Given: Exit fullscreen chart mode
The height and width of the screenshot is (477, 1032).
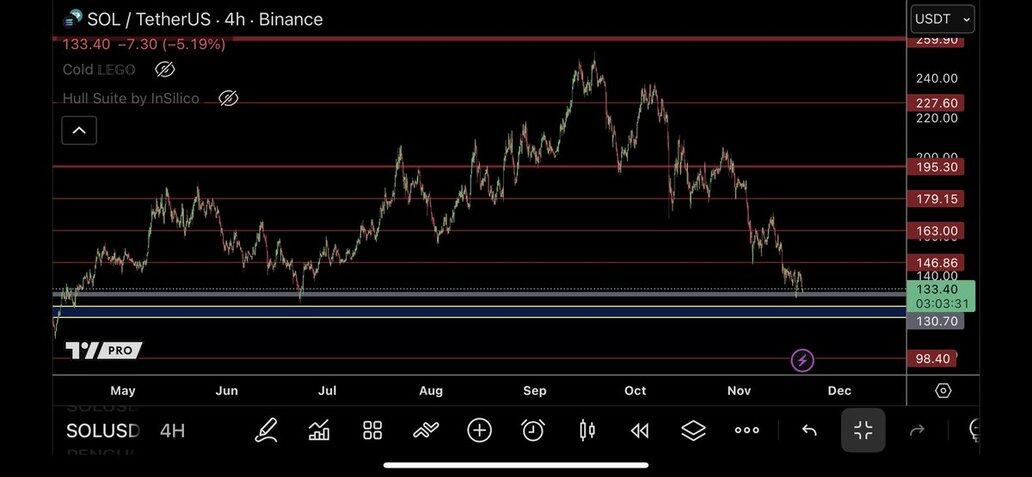Looking at the screenshot, I should [x=862, y=430].
